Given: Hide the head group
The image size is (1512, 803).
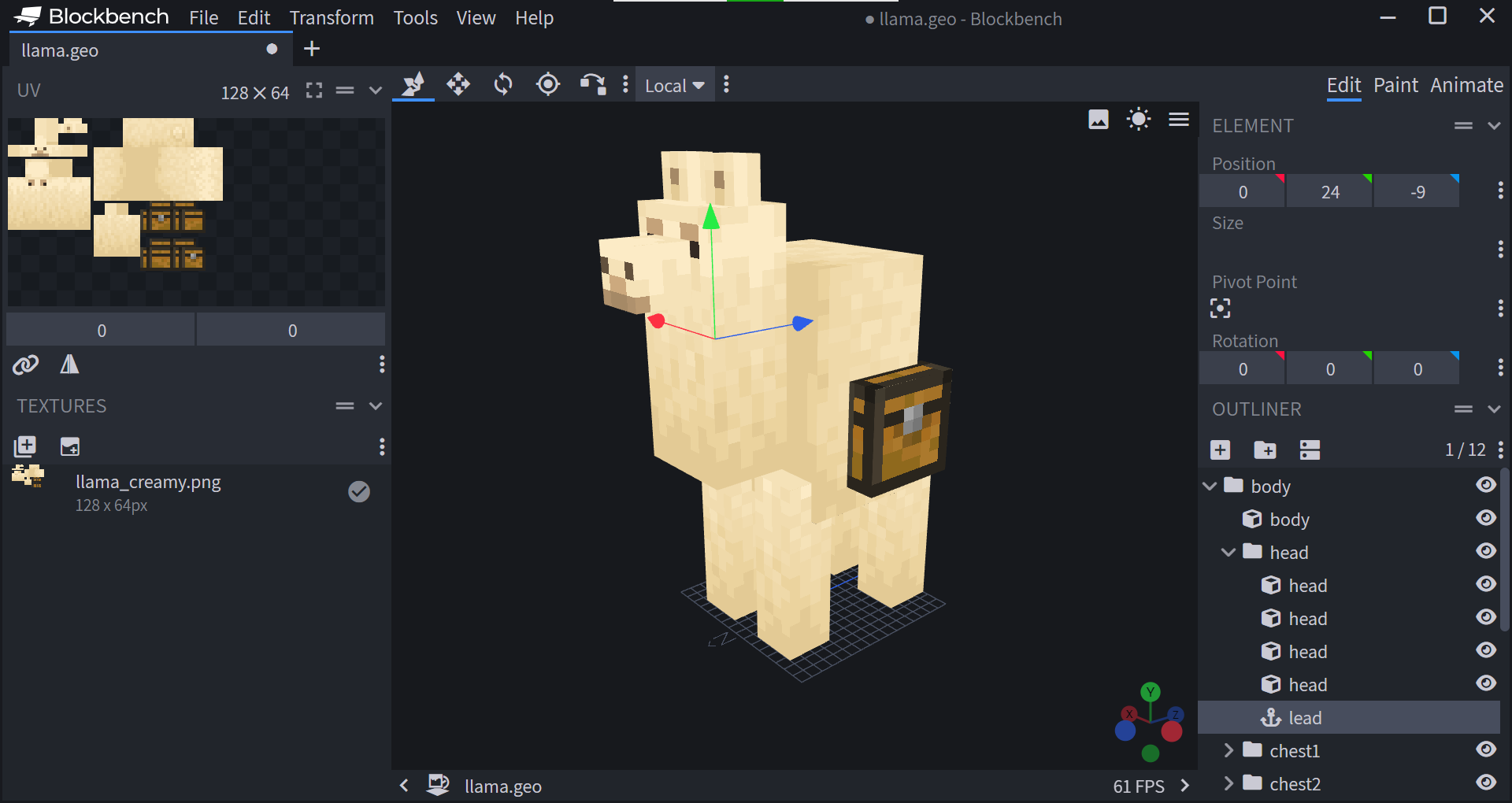Looking at the screenshot, I should 1486,551.
